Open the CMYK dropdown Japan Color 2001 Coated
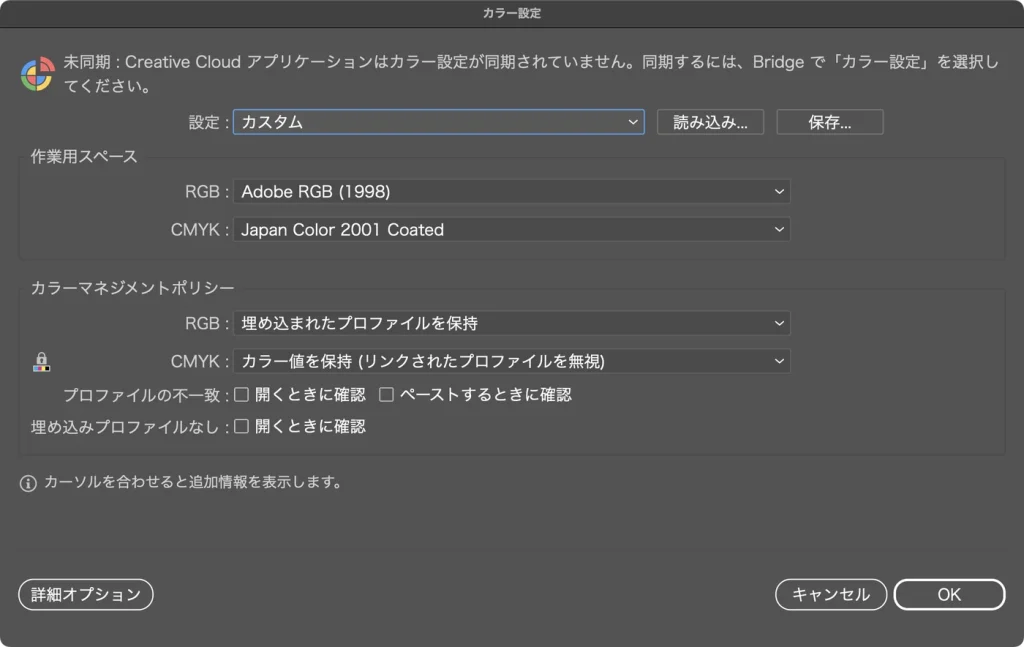 (511, 230)
